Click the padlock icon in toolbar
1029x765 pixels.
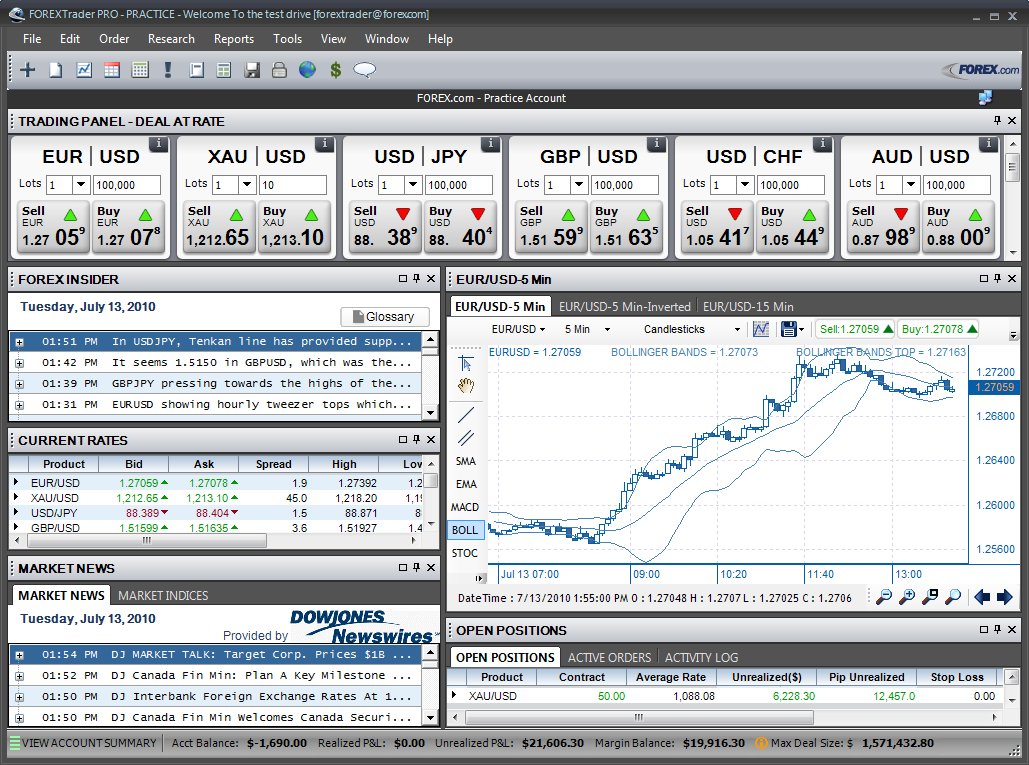280,70
